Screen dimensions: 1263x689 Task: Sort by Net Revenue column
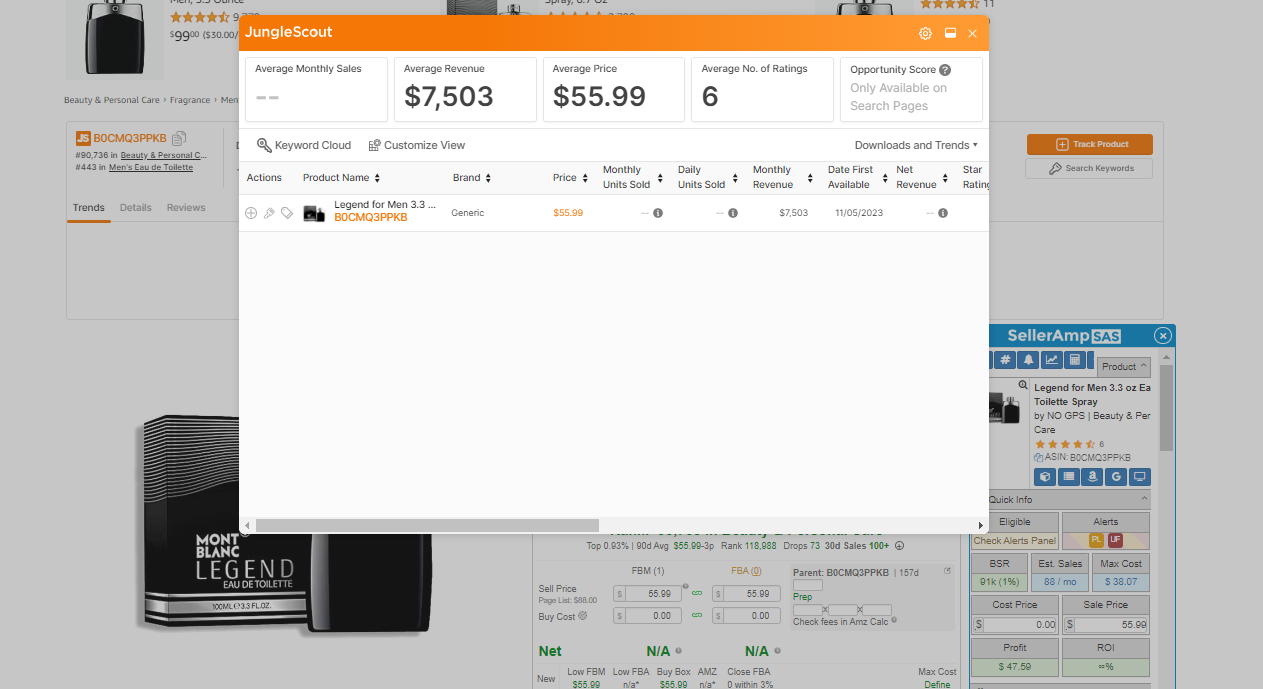click(x=946, y=178)
